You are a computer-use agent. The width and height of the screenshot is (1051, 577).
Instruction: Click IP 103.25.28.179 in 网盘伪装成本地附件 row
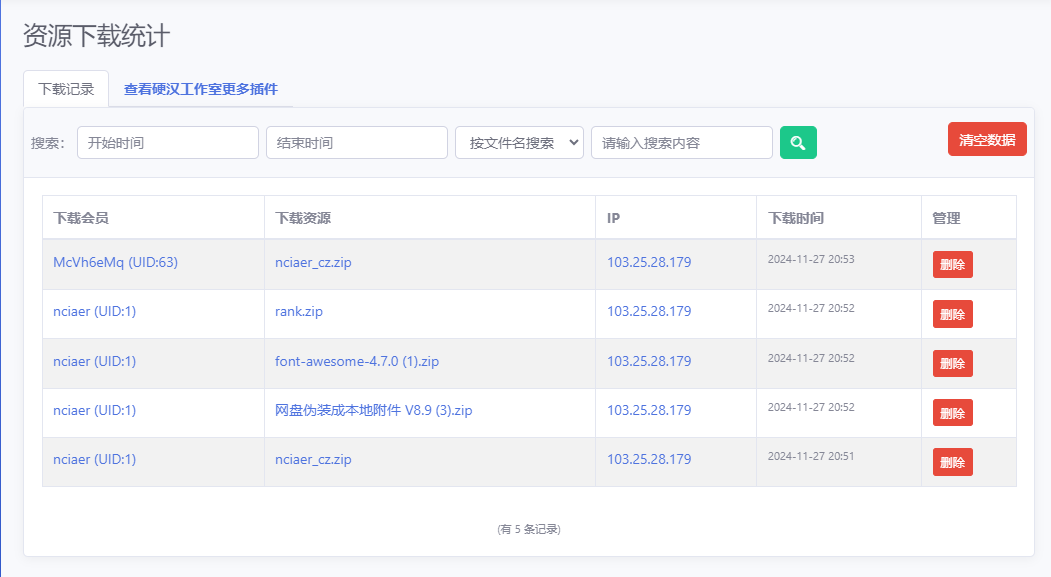[649, 410]
